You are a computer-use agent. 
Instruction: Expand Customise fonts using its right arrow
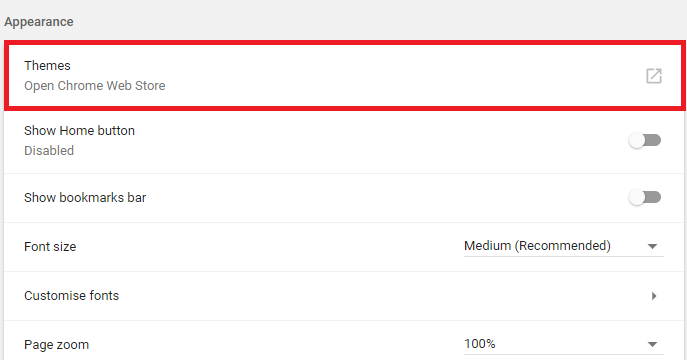click(654, 296)
